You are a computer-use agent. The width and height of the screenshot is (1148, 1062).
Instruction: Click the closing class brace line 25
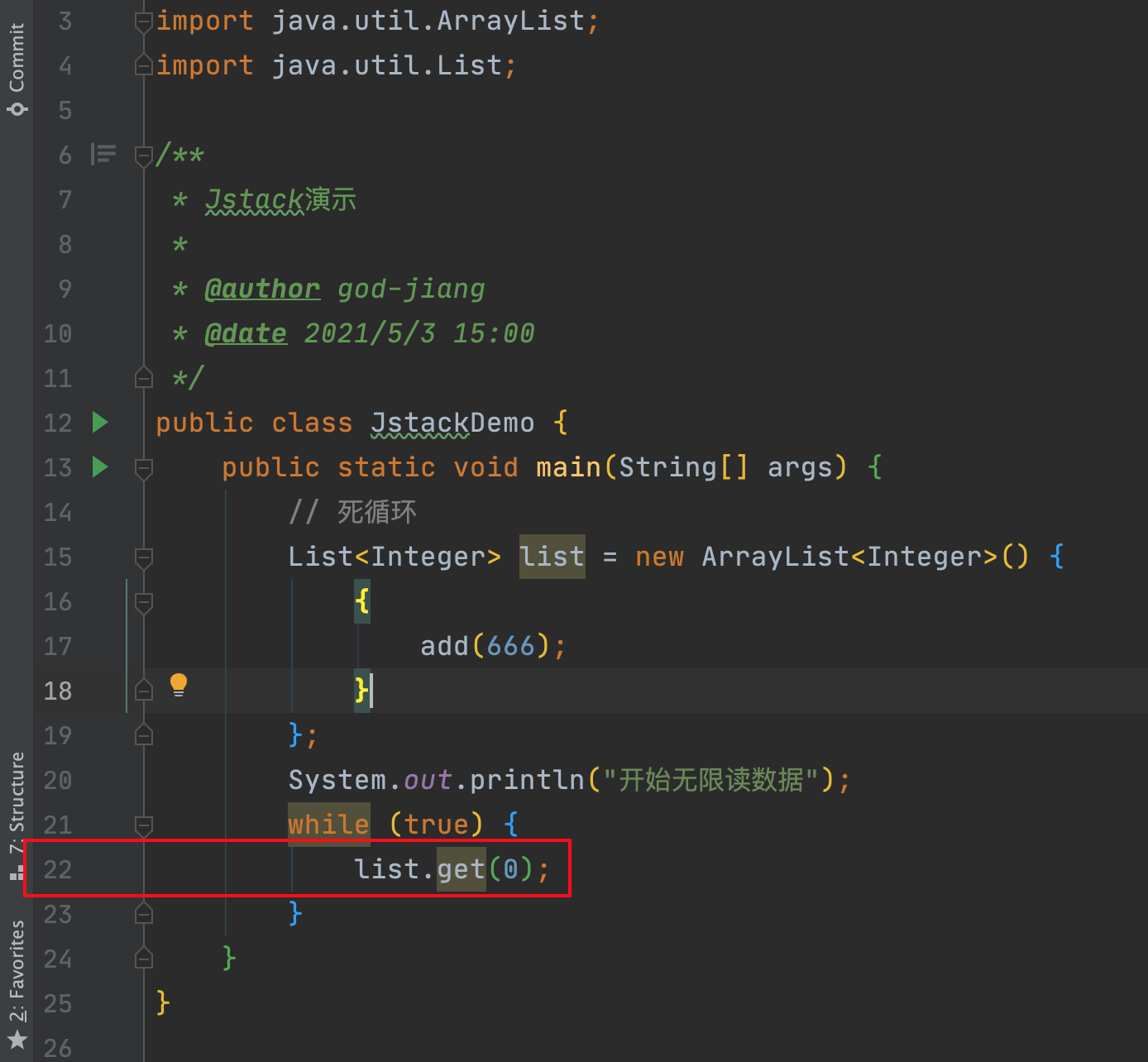coord(163,1002)
